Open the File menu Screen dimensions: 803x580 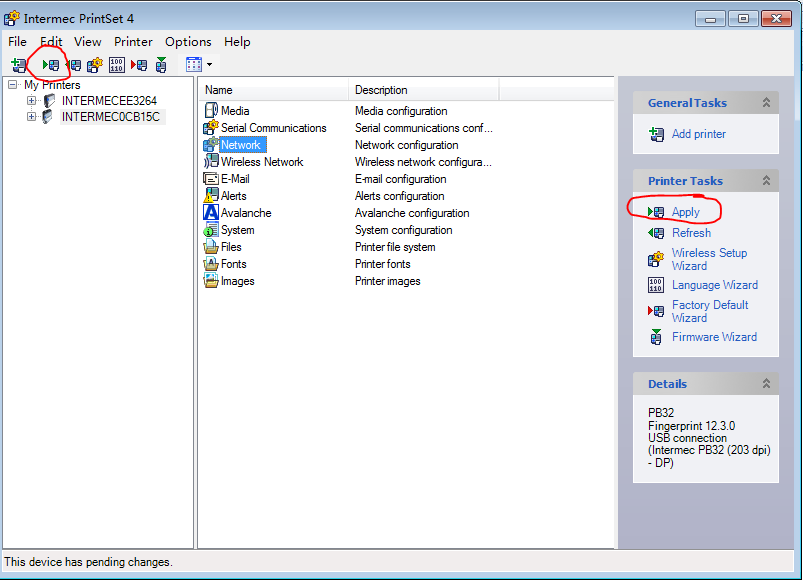pos(17,42)
